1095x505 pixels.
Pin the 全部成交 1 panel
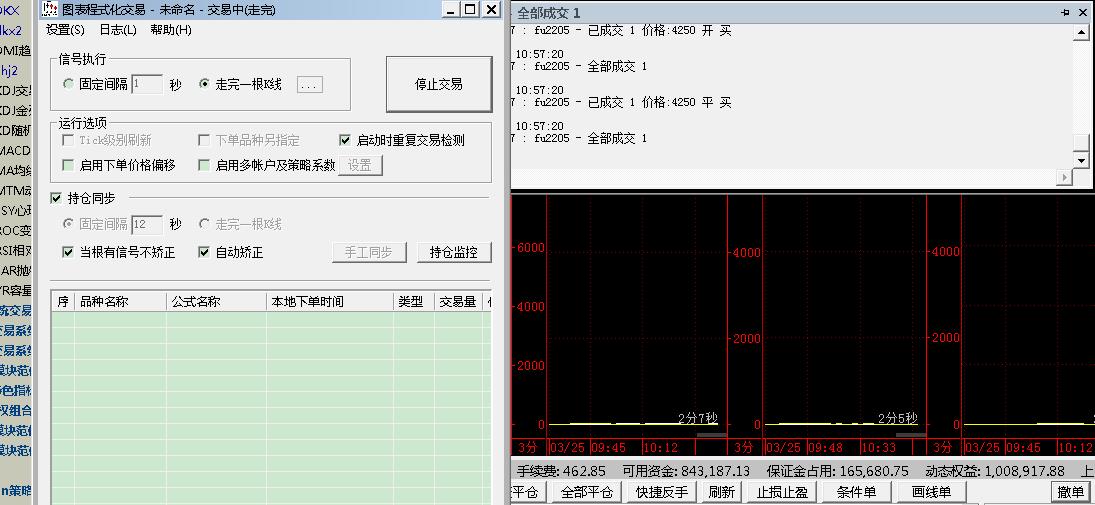[x=1066, y=13]
